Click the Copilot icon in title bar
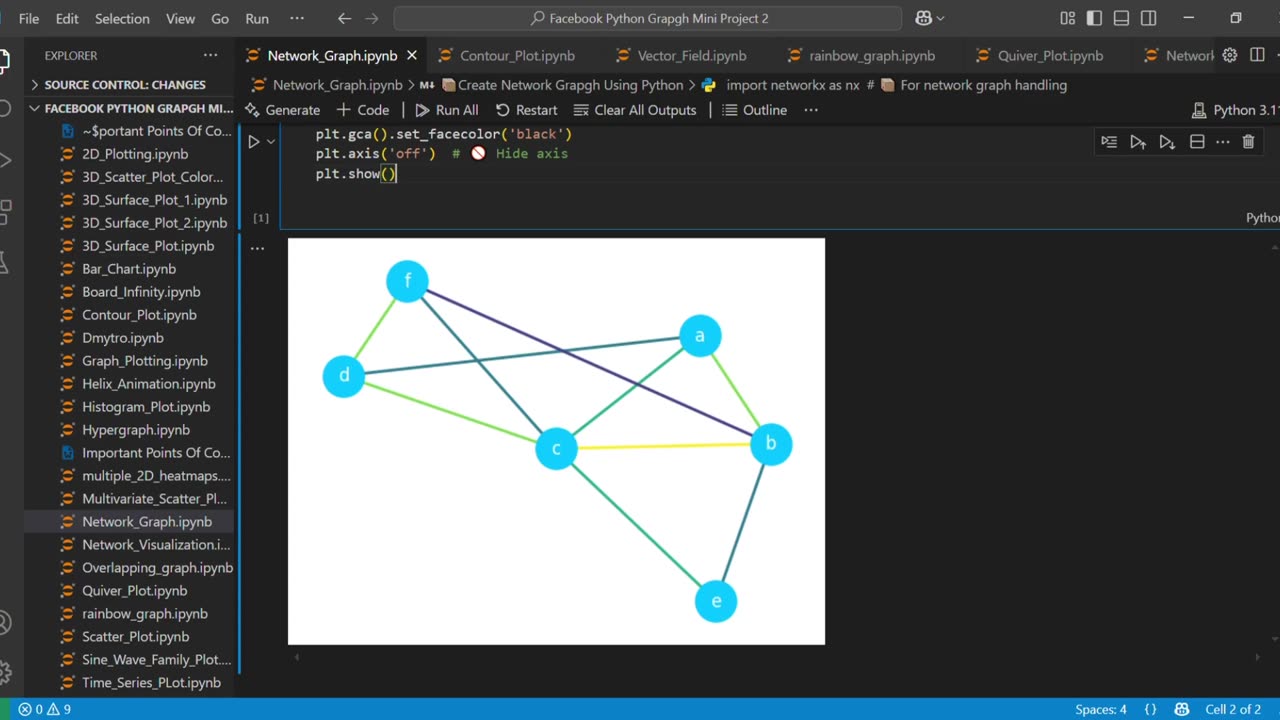The width and height of the screenshot is (1280, 720). [924, 18]
